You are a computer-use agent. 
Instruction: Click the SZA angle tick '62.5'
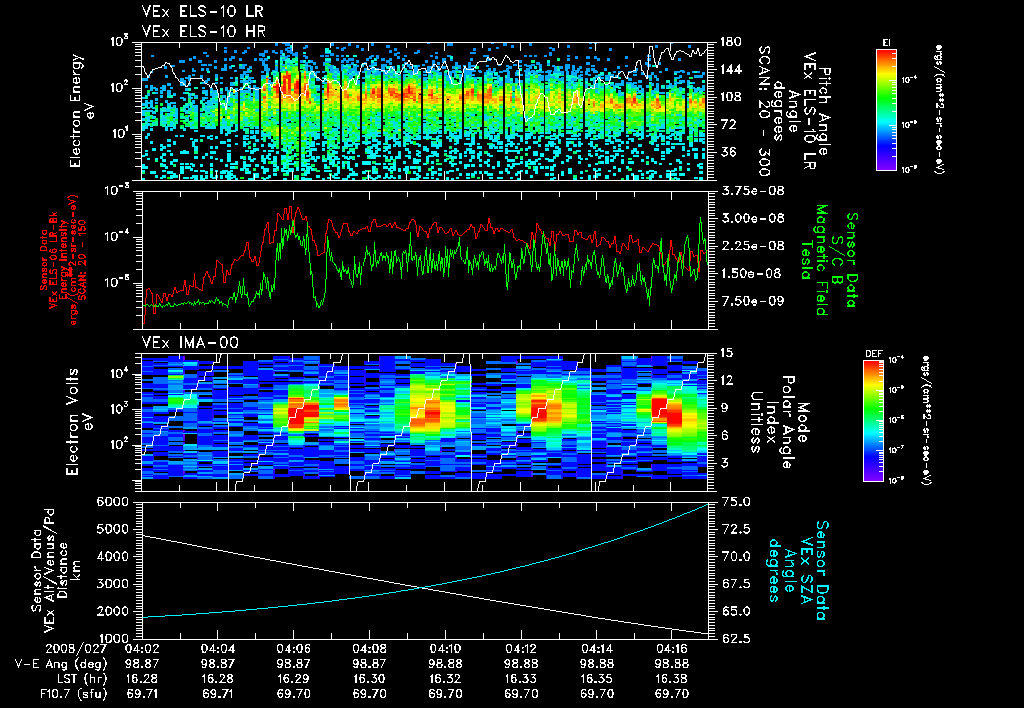735,638
